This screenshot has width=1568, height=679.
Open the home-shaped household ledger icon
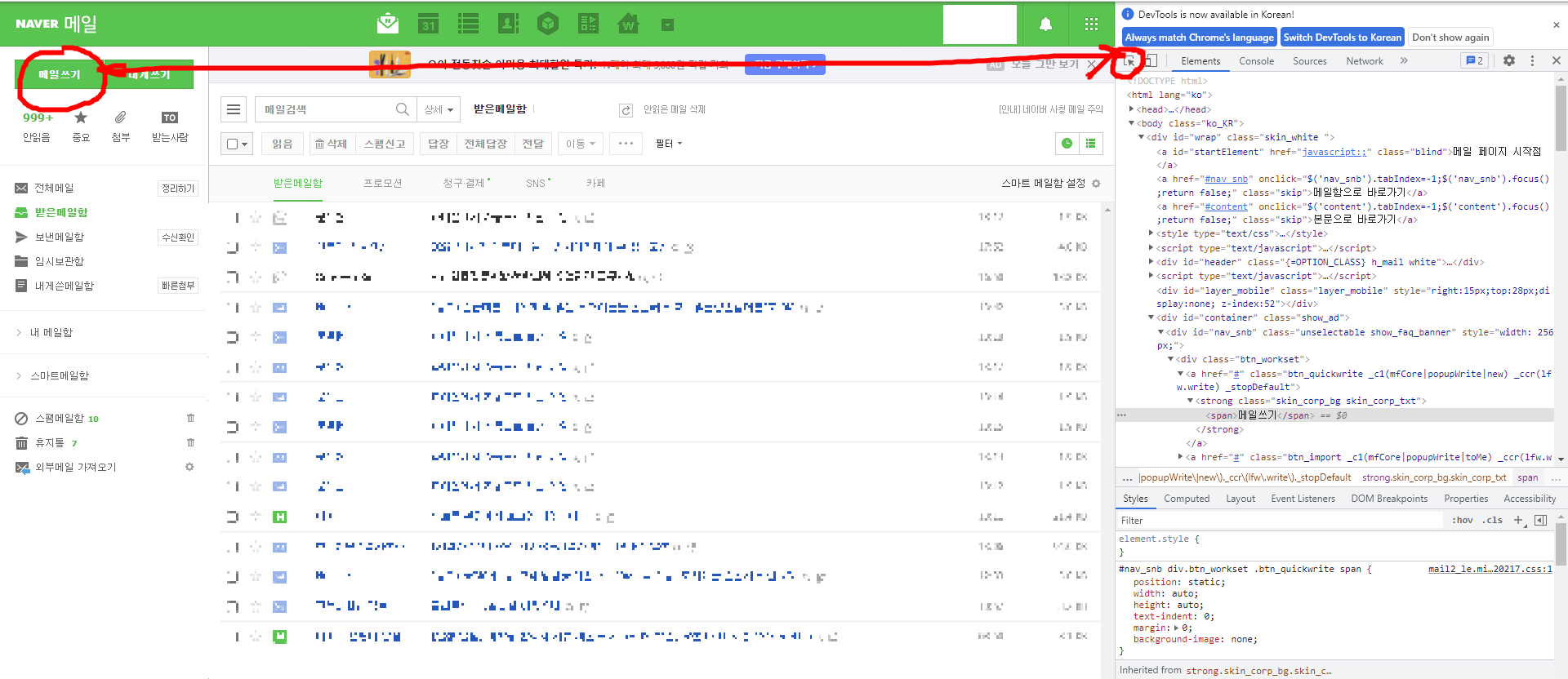(628, 24)
